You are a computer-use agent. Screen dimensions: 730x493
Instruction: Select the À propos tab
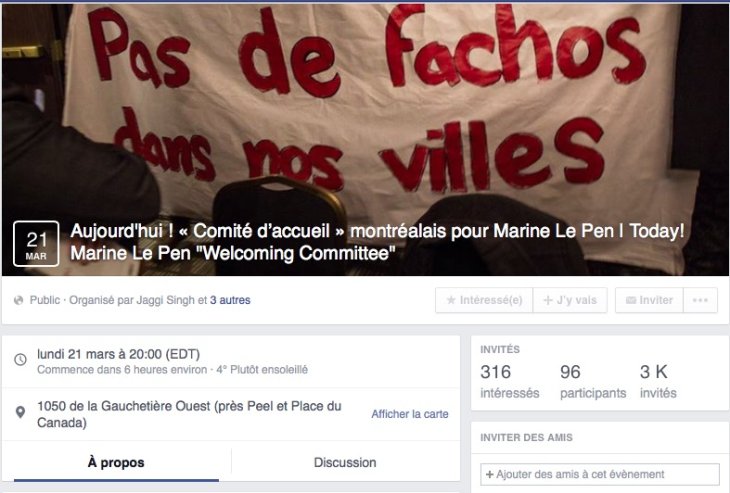116,462
